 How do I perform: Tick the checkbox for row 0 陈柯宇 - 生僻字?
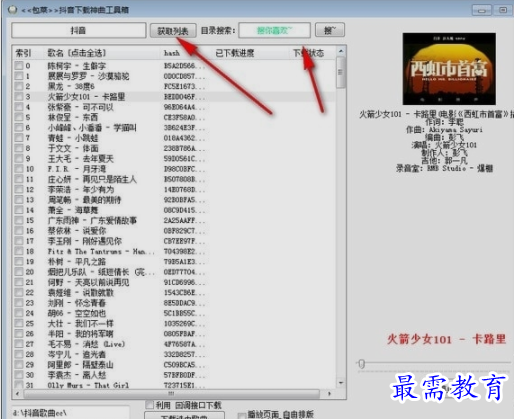point(19,66)
